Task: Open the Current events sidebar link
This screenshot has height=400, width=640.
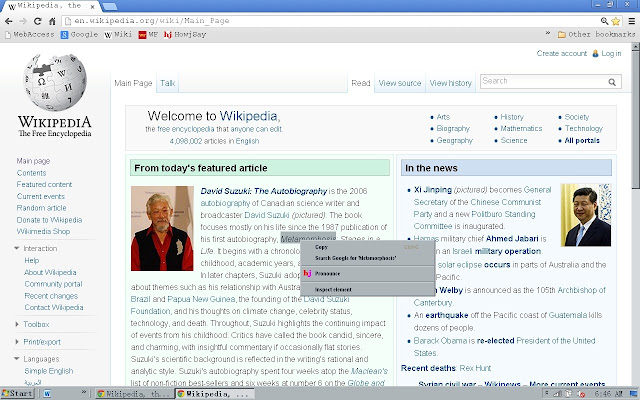Action: (40, 196)
